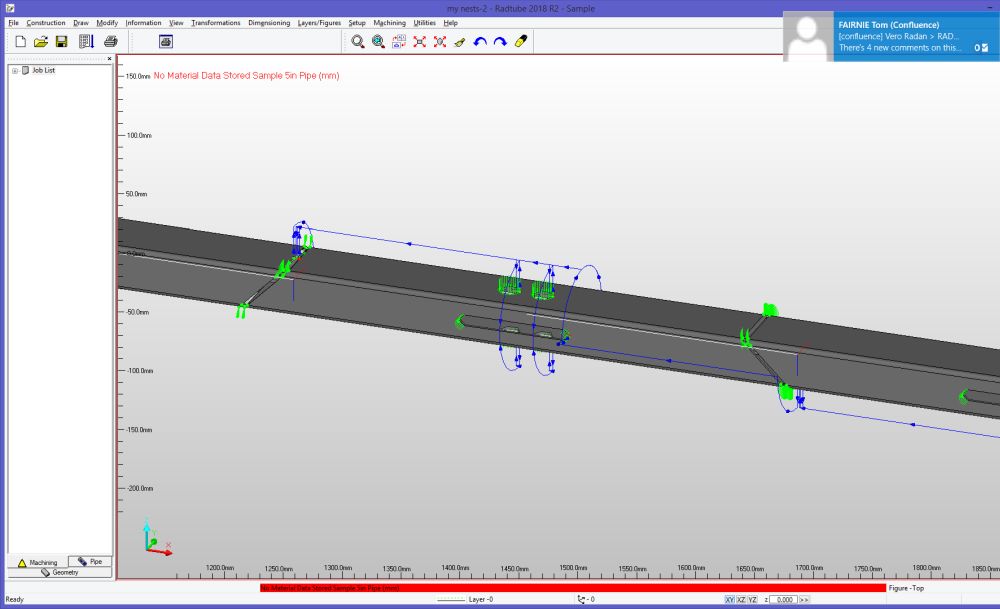This screenshot has width=1000, height=609.
Task: Save the job using the floppy disk icon
Action: point(62,41)
